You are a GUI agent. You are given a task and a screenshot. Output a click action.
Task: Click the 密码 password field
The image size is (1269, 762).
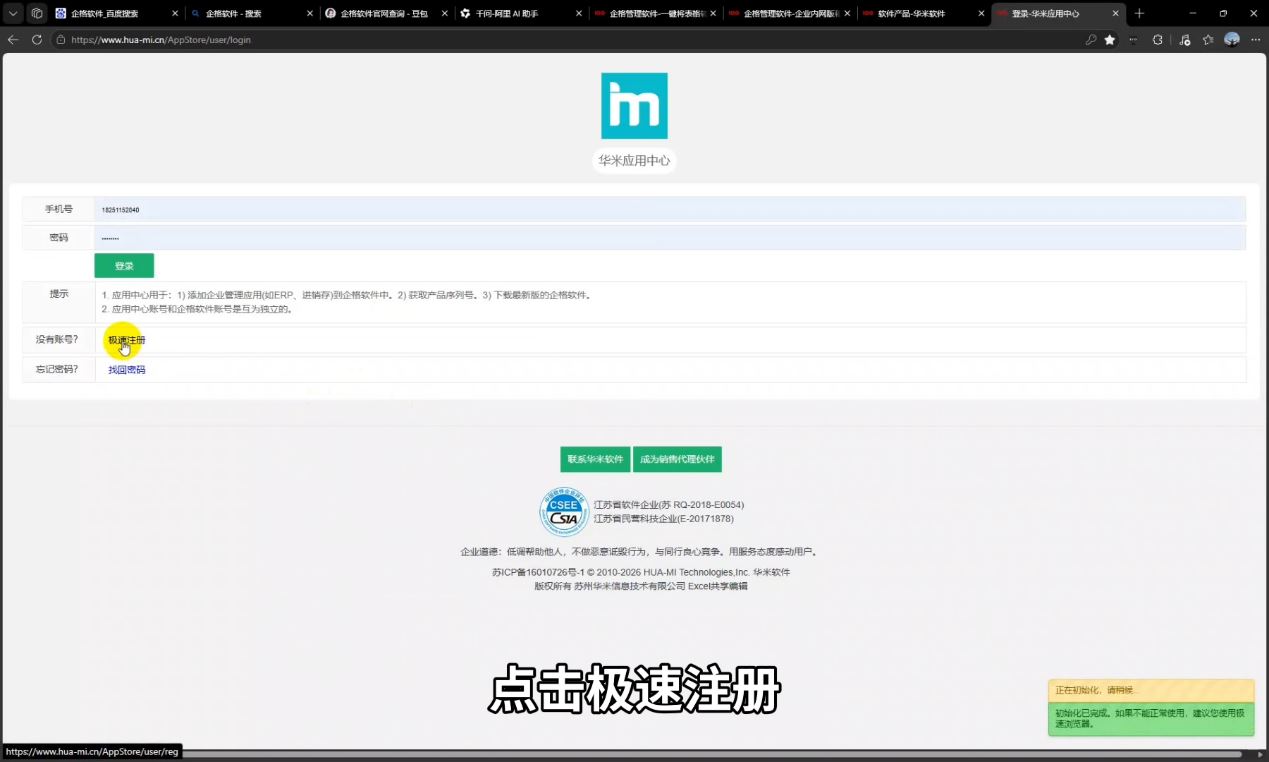coord(670,237)
